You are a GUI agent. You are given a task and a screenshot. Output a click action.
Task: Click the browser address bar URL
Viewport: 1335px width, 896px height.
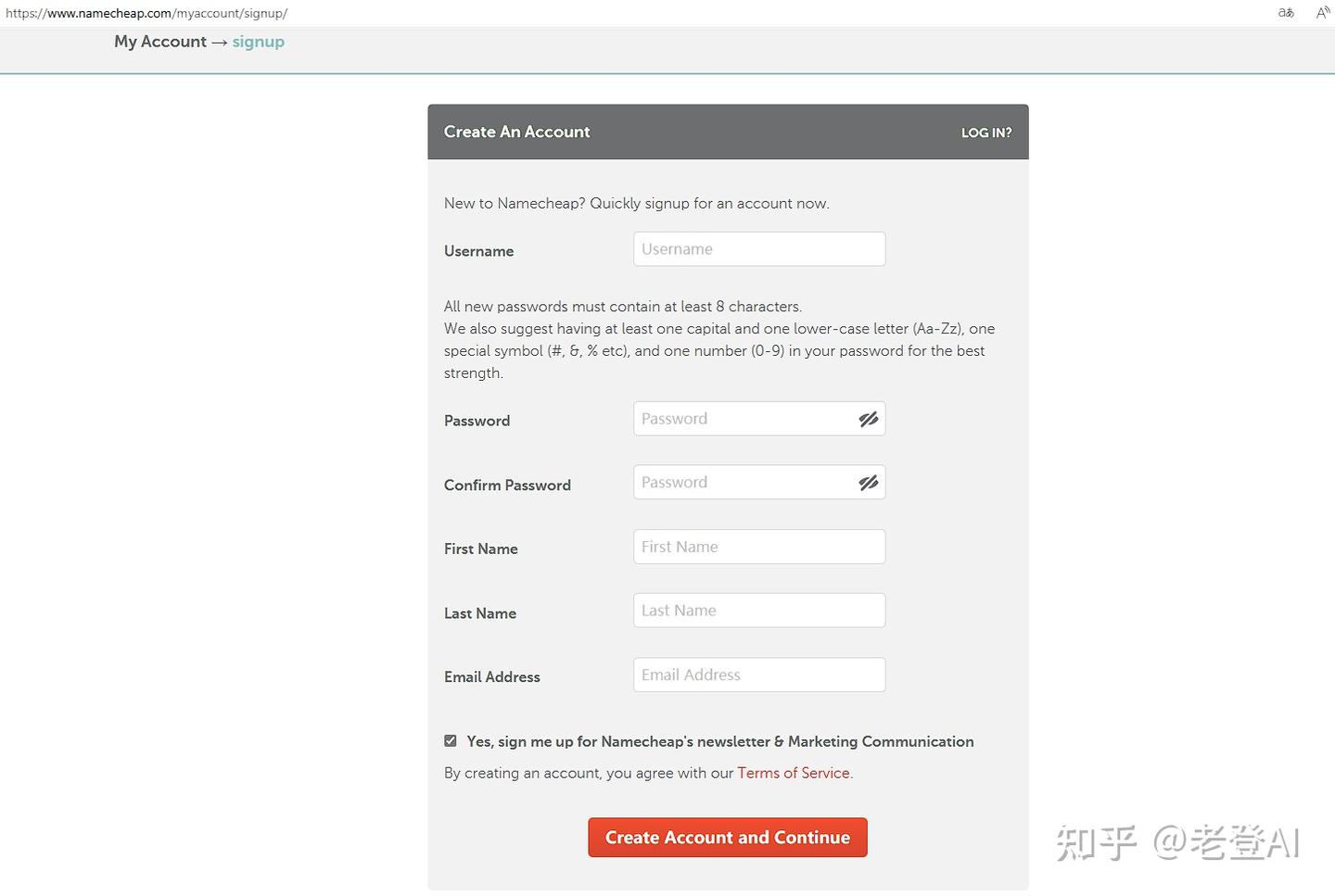click(x=146, y=13)
